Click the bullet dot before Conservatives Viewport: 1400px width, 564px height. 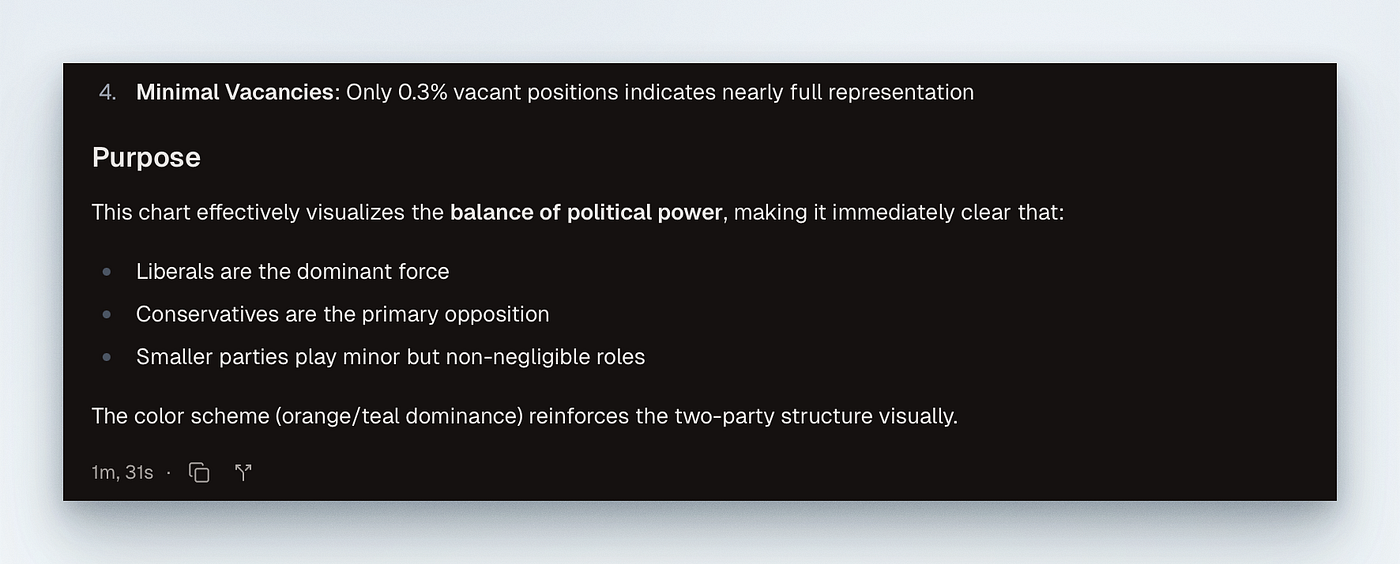(107, 314)
